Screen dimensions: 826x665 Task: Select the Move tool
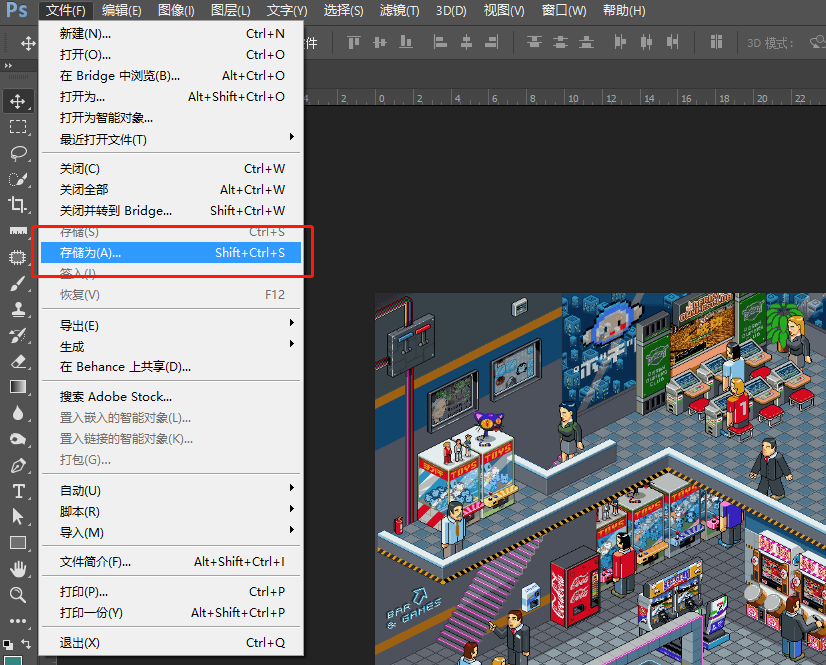(18, 101)
